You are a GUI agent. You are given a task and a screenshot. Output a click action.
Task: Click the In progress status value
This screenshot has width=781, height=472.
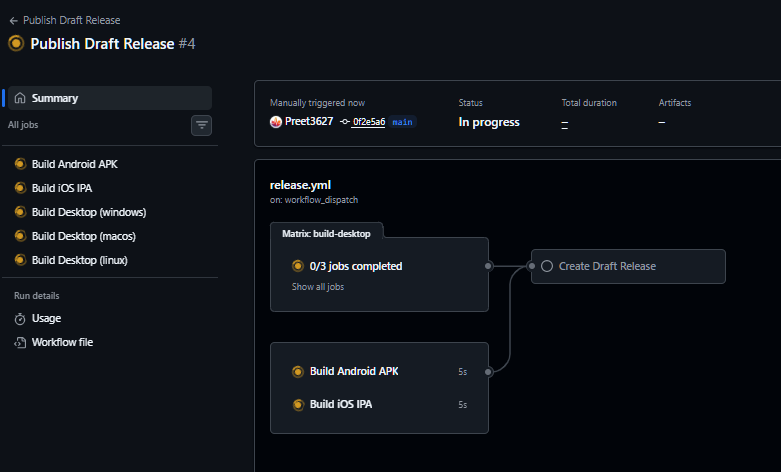(489, 122)
